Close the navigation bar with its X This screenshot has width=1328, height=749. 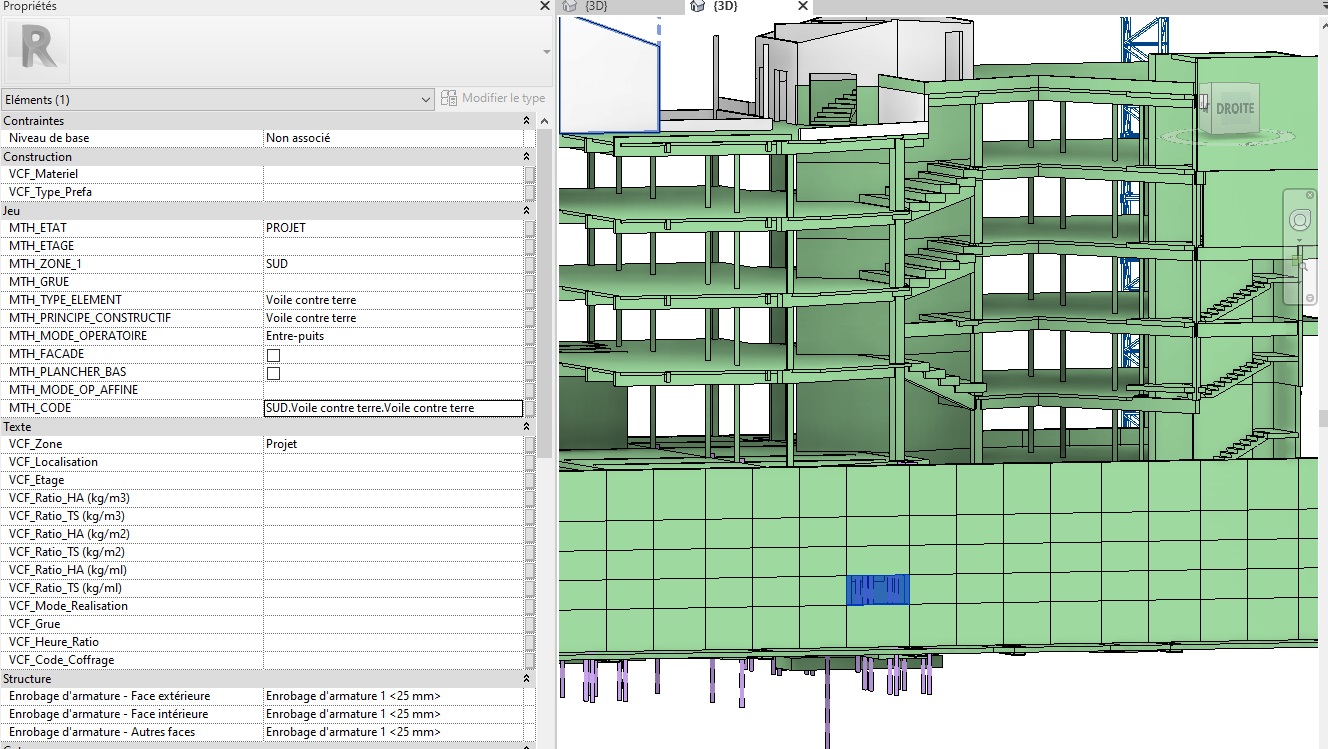tap(1310, 195)
